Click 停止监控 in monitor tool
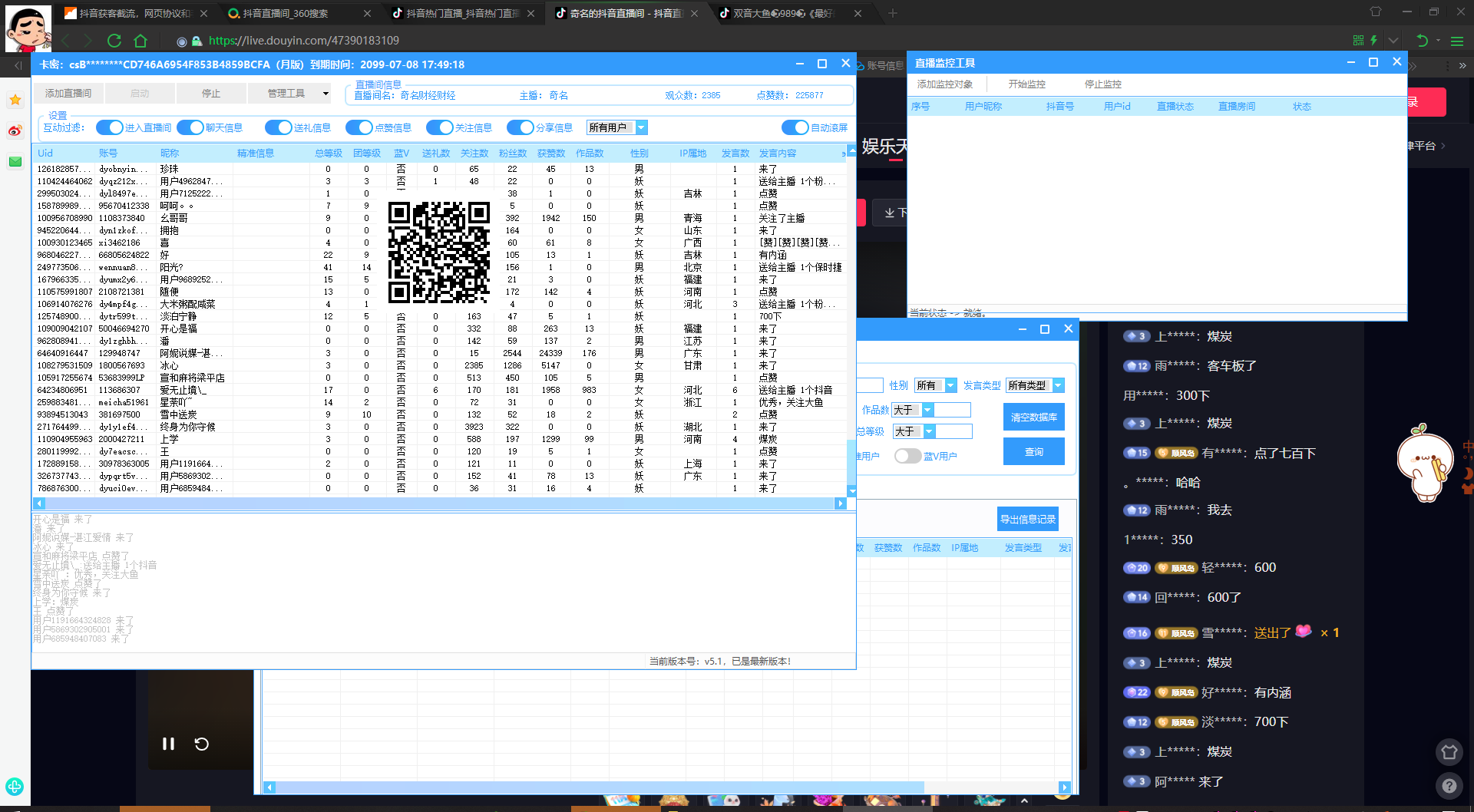 (x=1103, y=84)
